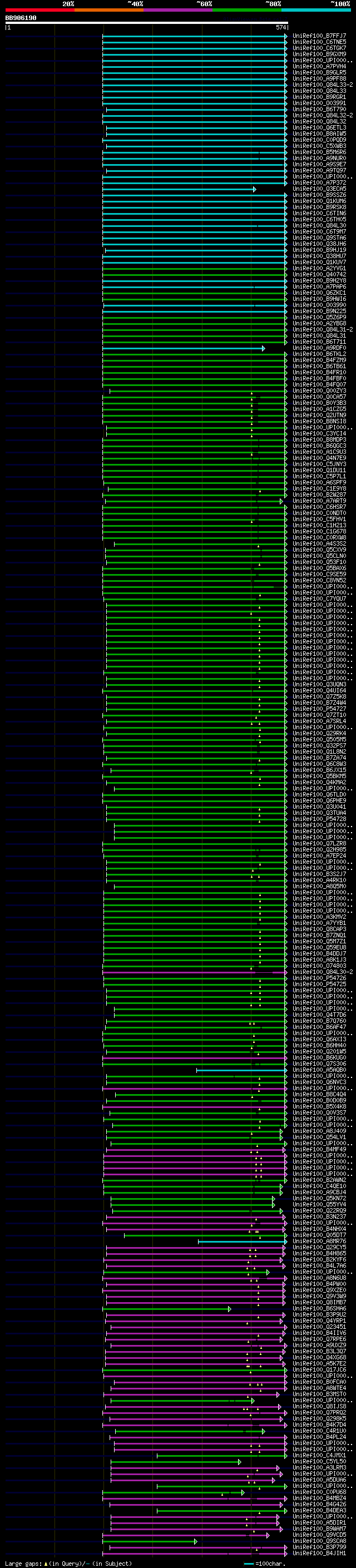The height and width of the screenshot is (1568, 356).
Task: Select the UniRef100_Q9SCA8 label
Action: [x=319, y=1541]
